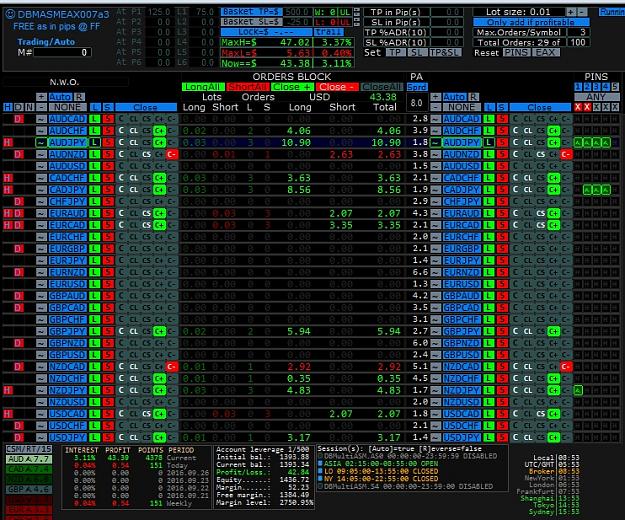Reset PINS using the PINS button
The height and width of the screenshot is (520, 625).
[x=516, y=52]
